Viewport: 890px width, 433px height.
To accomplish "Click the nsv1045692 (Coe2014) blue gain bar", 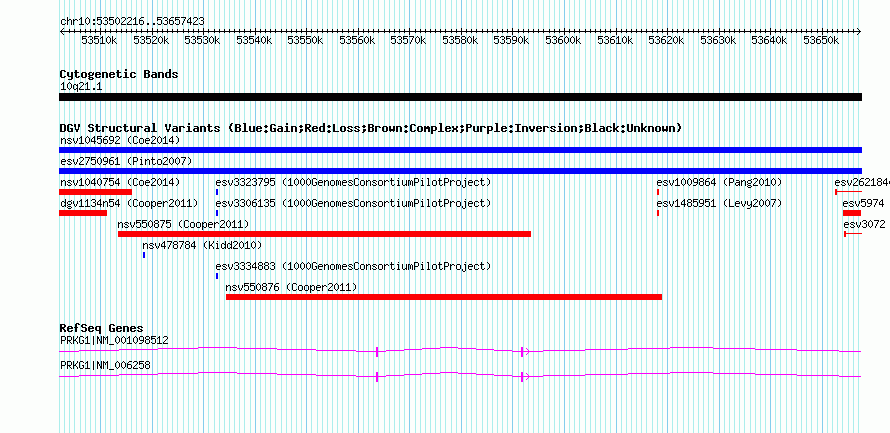I will click(x=460, y=150).
